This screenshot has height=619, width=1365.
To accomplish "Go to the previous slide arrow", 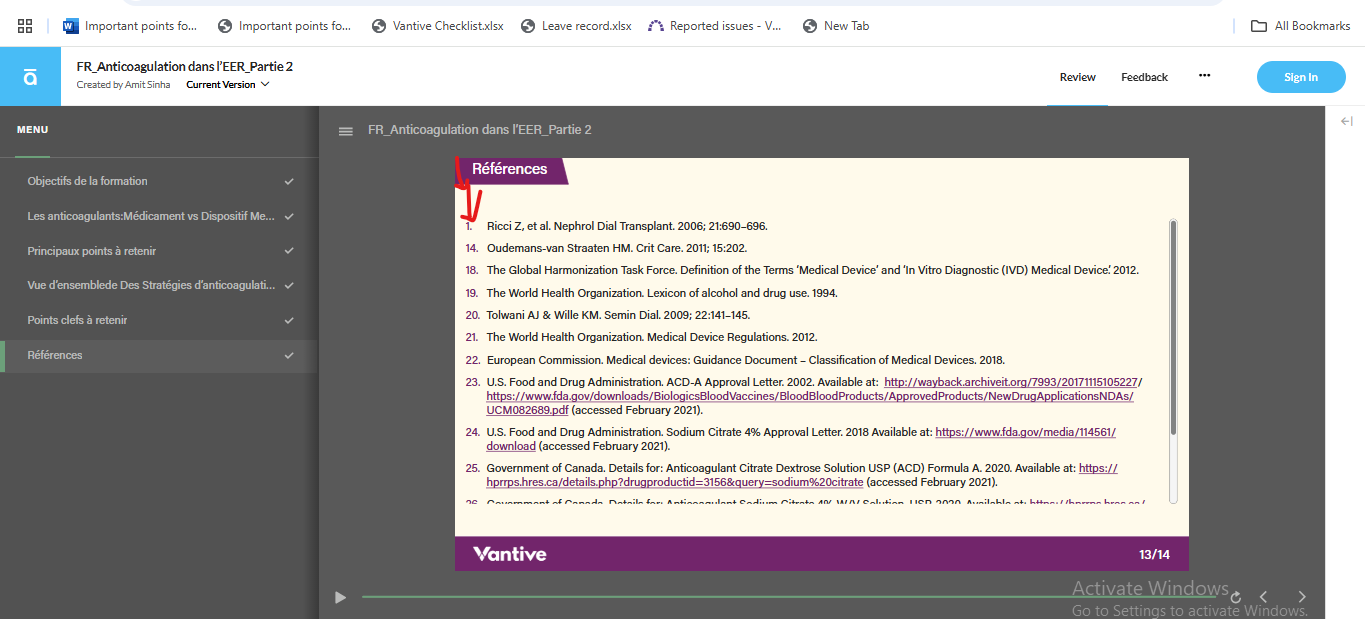I will tap(1263, 597).
